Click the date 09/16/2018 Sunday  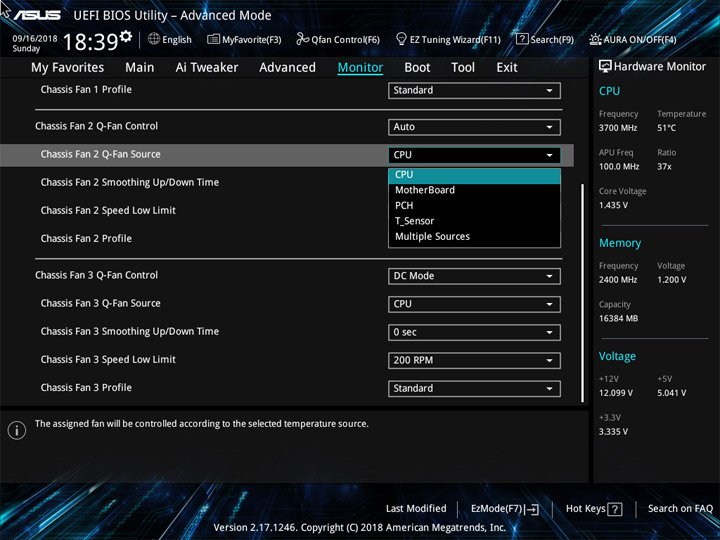click(34, 43)
